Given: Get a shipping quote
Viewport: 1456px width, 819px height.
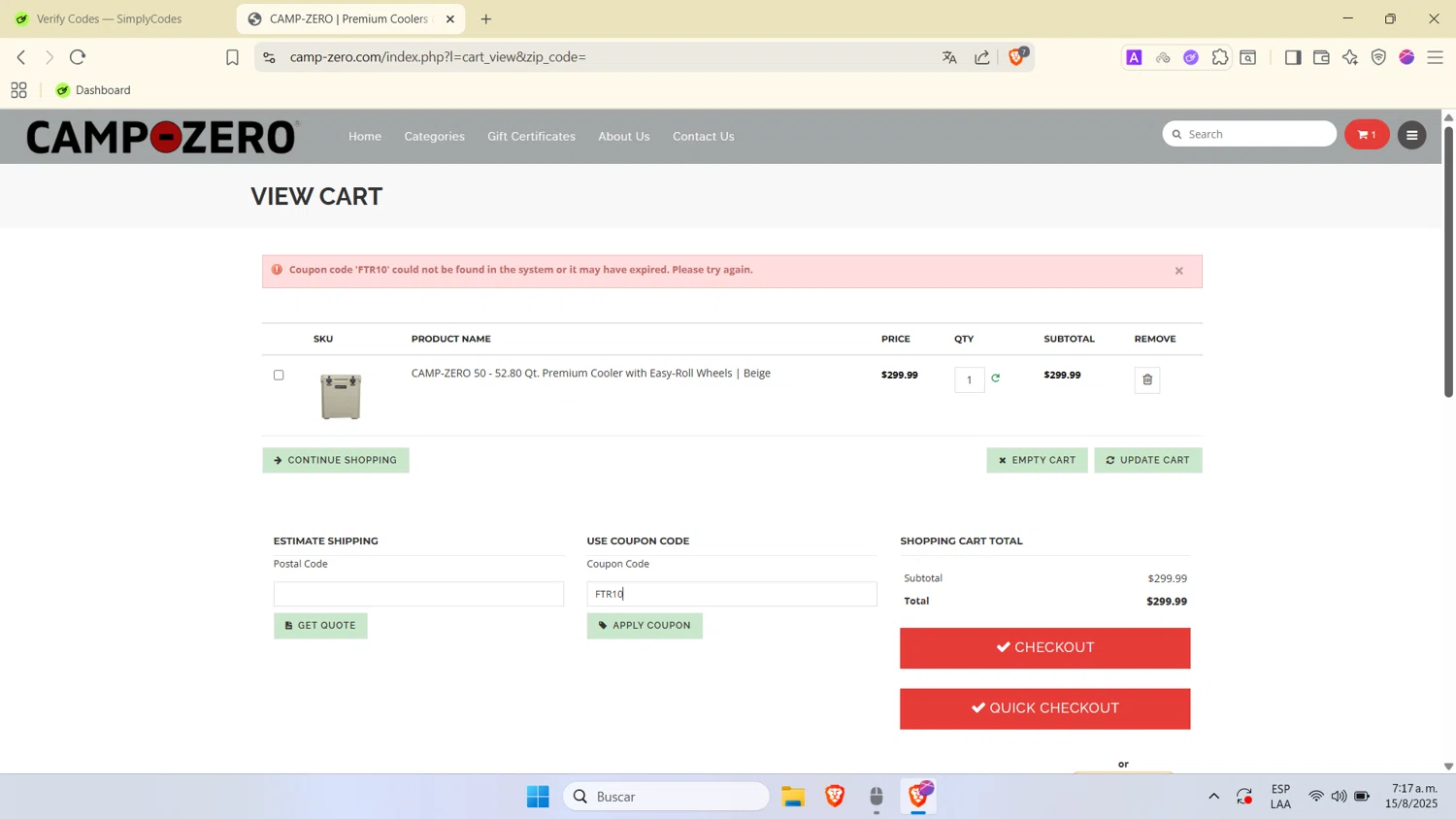Looking at the screenshot, I should pyautogui.click(x=320, y=626).
